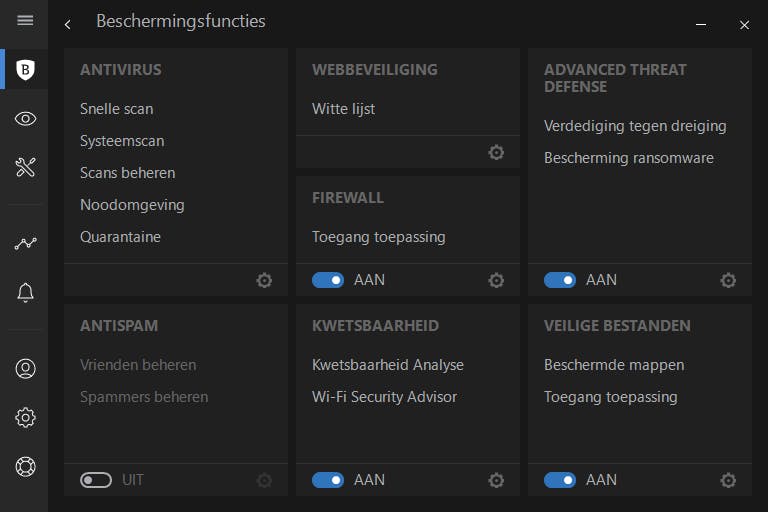Screen dimensions: 770x514
Task: Open Webbeveiliging settings gear
Action: point(496,153)
